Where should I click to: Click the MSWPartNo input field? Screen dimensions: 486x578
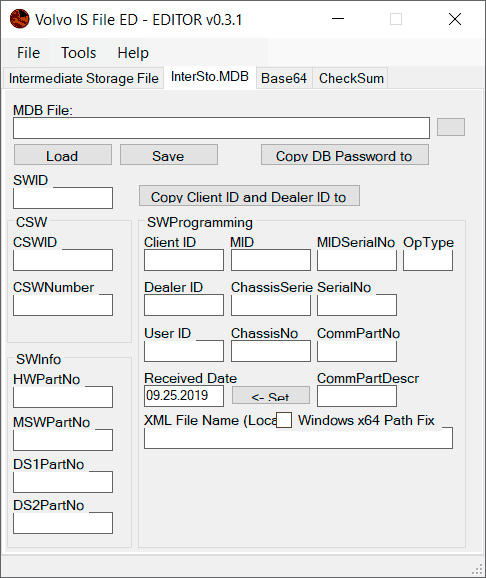[63, 440]
